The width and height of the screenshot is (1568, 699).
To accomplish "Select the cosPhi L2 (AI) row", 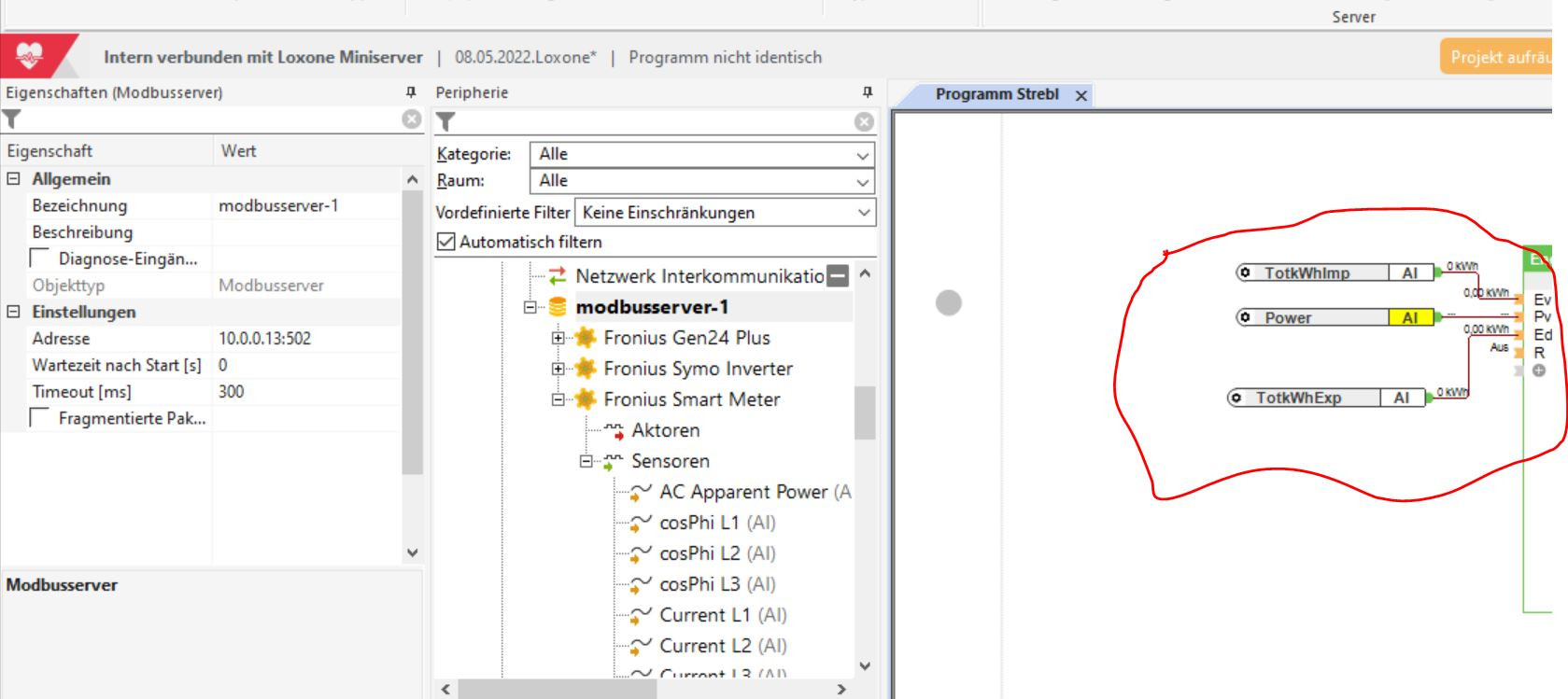I will [717, 553].
